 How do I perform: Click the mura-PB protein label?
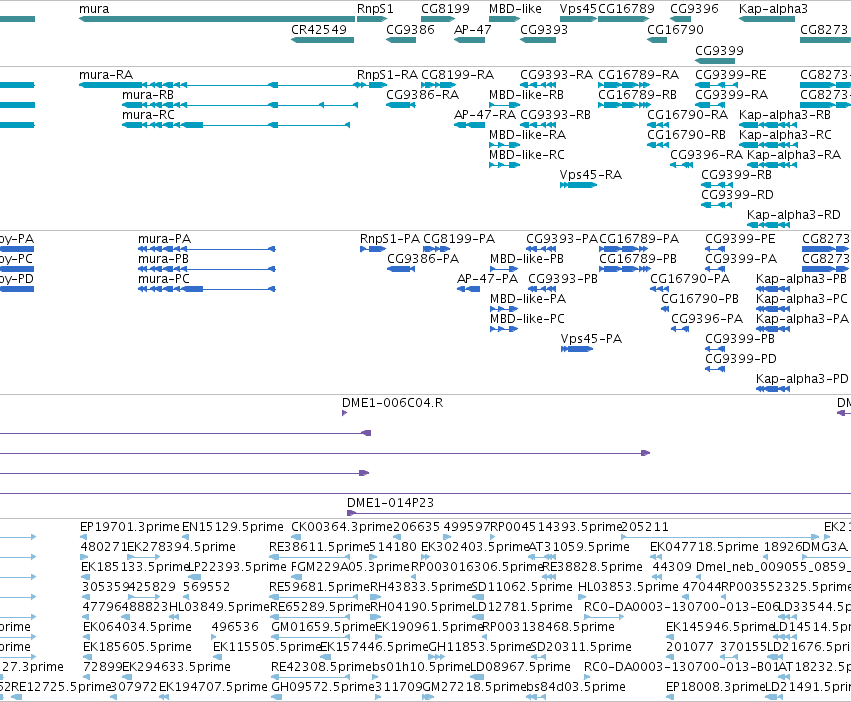[x=163, y=259]
